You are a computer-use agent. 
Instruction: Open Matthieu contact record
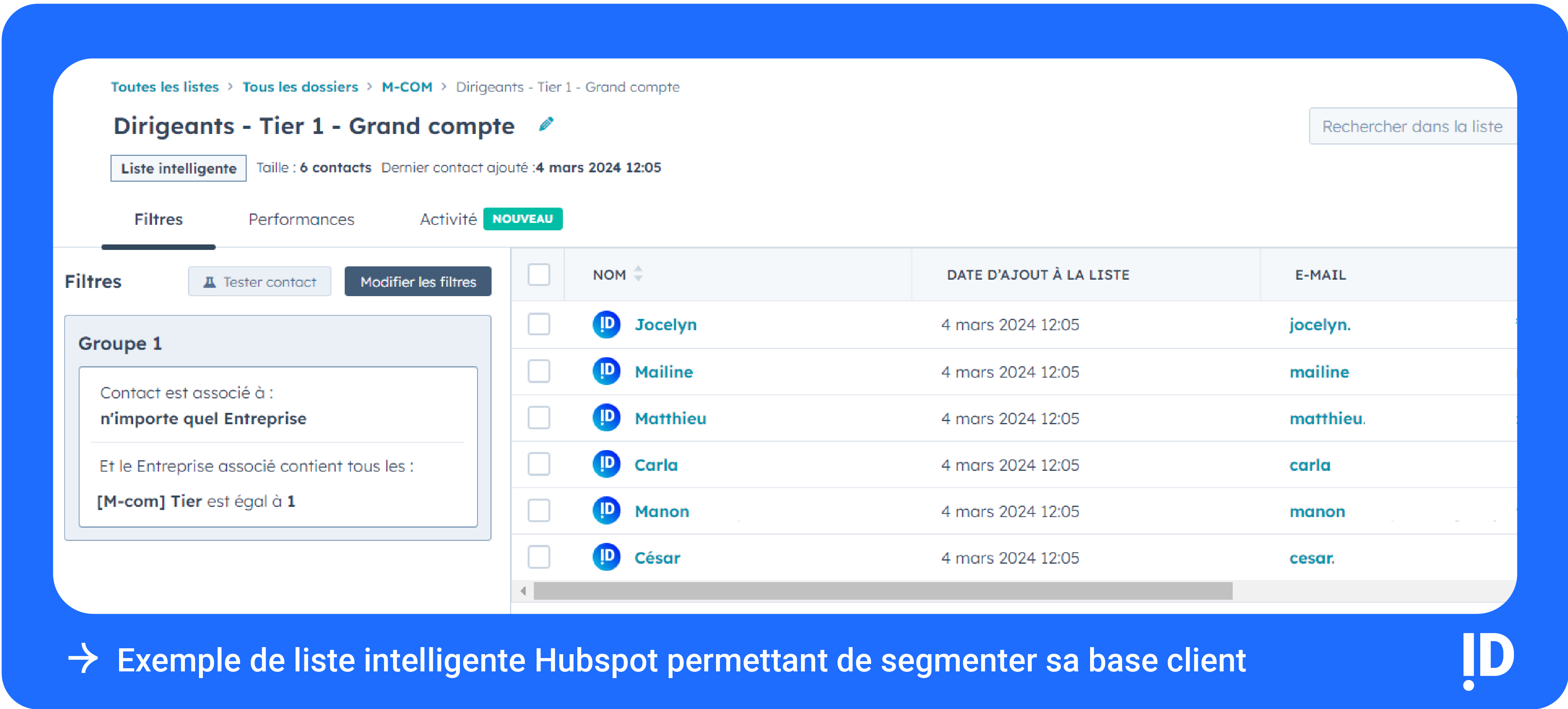[x=670, y=419]
